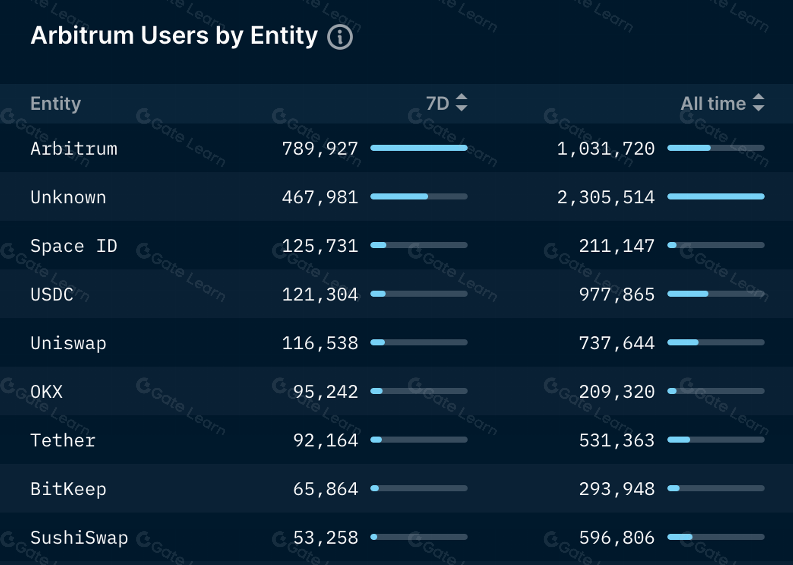Click the Arbitrum Users by Entity title
793x565 pixels.
(174, 37)
